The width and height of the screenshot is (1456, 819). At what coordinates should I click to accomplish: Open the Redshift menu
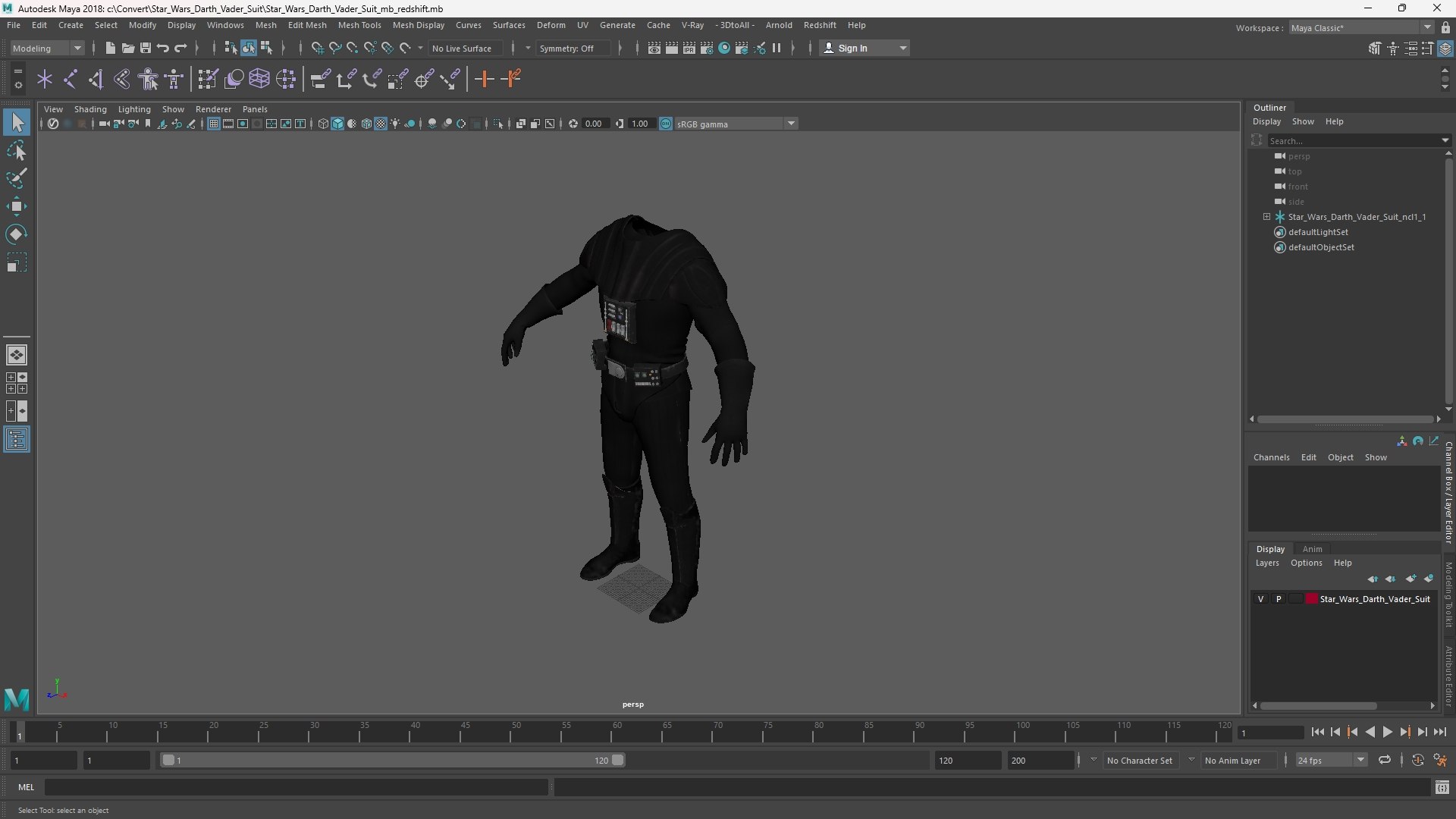pyautogui.click(x=819, y=25)
